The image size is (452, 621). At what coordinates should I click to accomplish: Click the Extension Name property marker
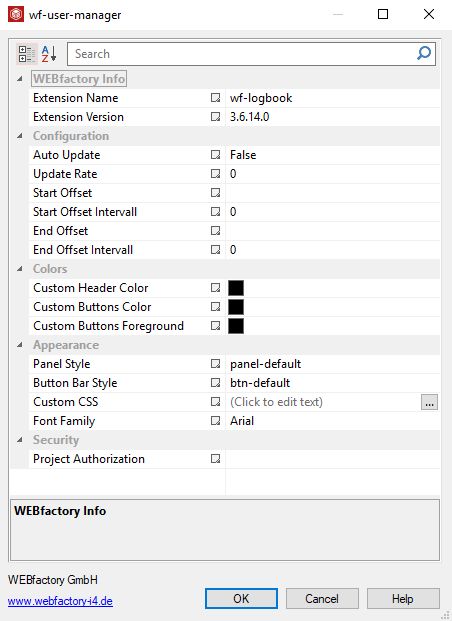coord(215,98)
